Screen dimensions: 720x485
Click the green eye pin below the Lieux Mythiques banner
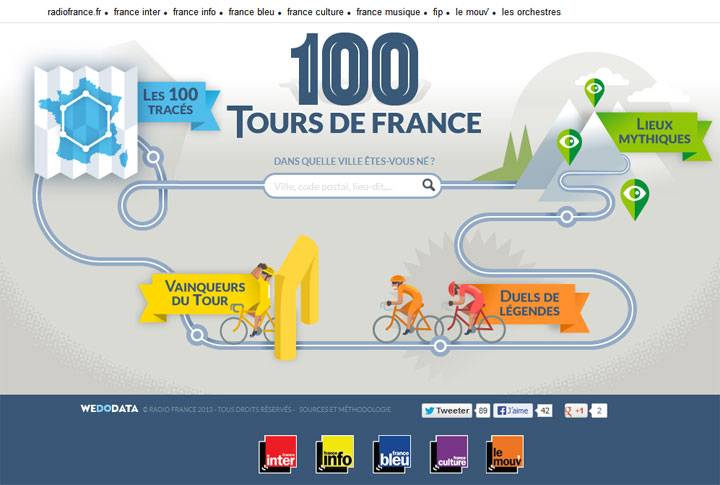point(635,199)
